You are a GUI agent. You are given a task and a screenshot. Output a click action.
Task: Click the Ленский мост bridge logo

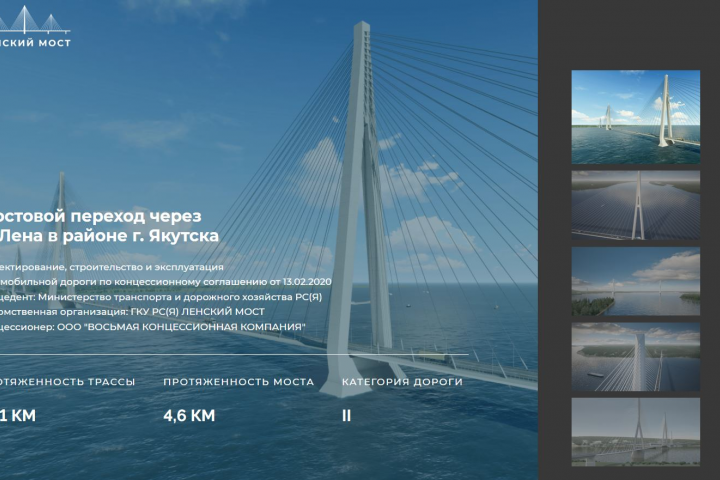click(x=35, y=27)
